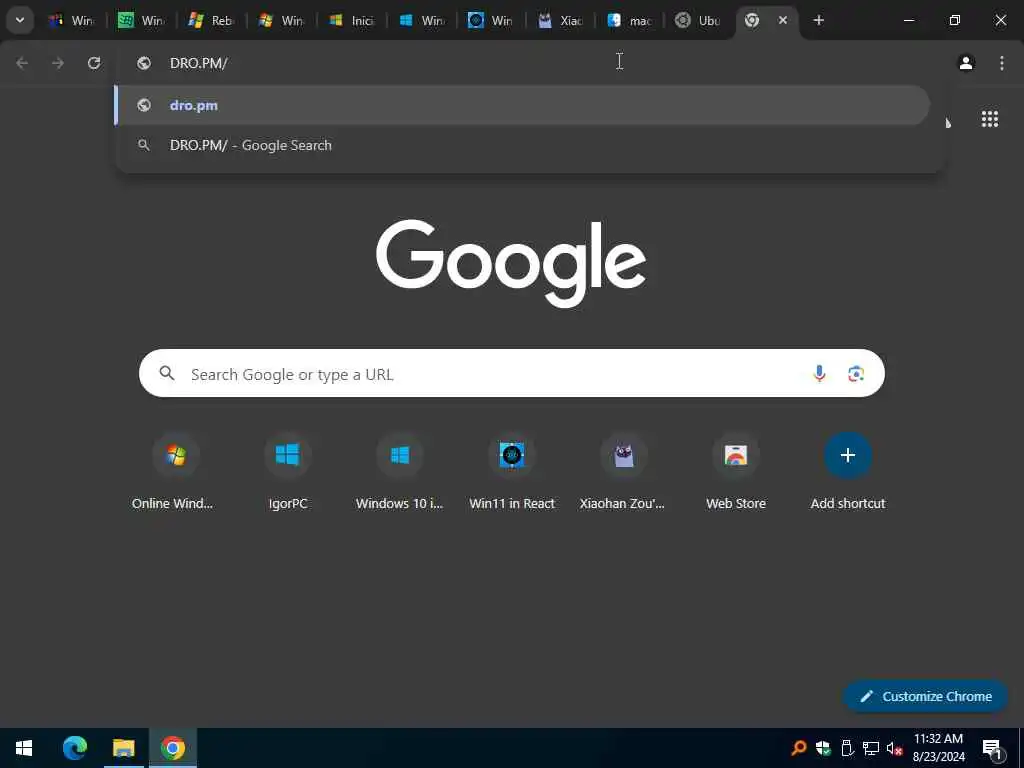
Task: Click the Add shortcut button
Action: tap(848, 473)
